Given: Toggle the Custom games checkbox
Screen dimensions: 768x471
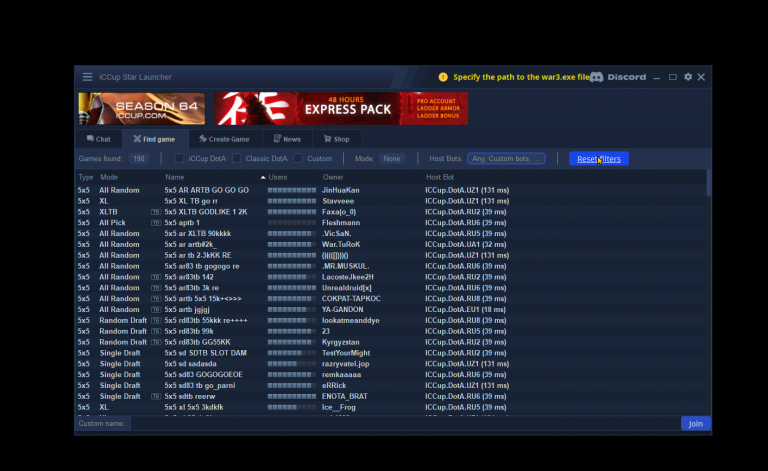Looking at the screenshot, I should 298,158.
